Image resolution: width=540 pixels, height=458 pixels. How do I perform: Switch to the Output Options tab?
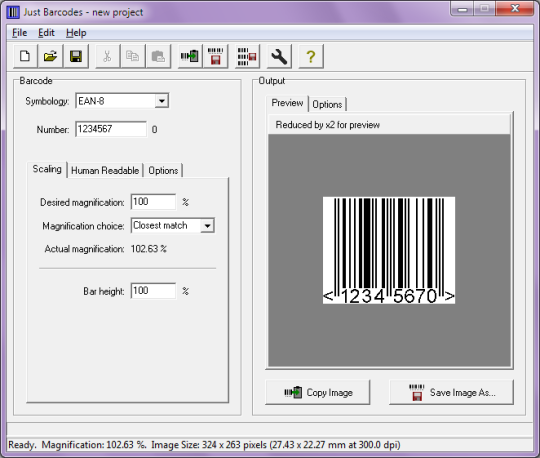pyautogui.click(x=327, y=104)
